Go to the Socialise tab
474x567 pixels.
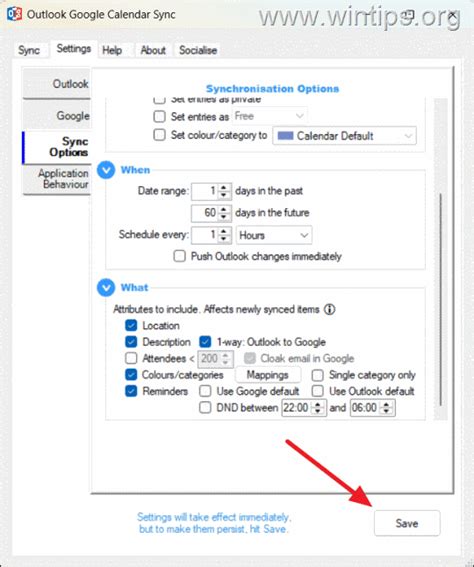(198, 50)
